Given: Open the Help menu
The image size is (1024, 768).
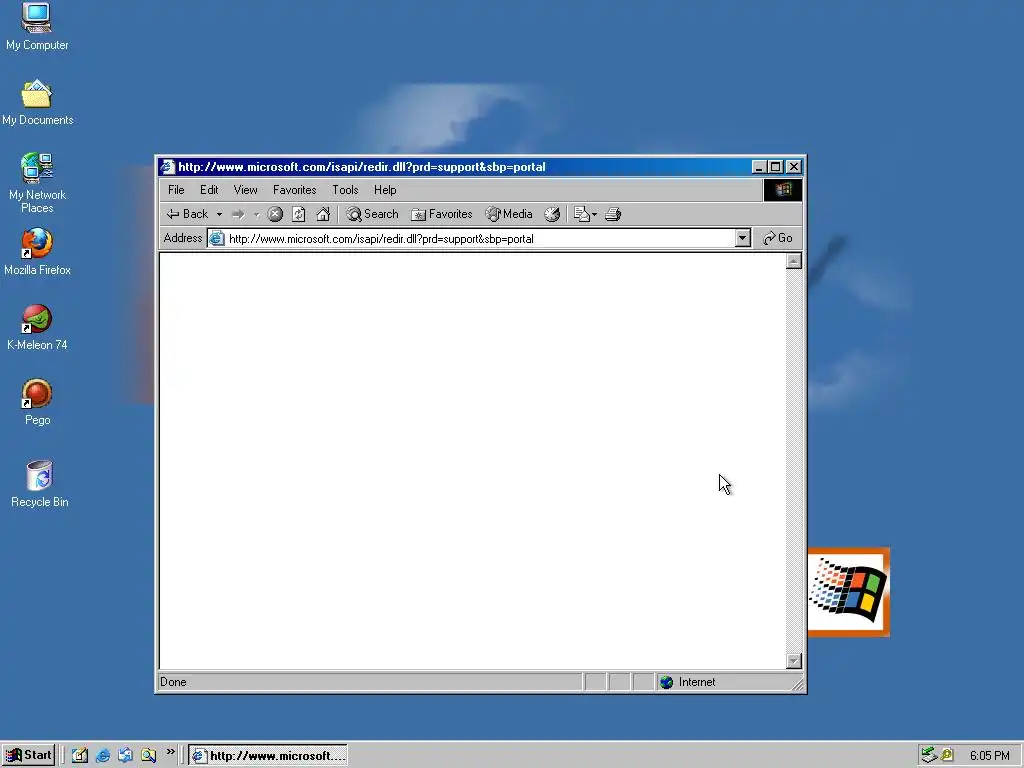Looking at the screenshot, I should click(385, 190).
